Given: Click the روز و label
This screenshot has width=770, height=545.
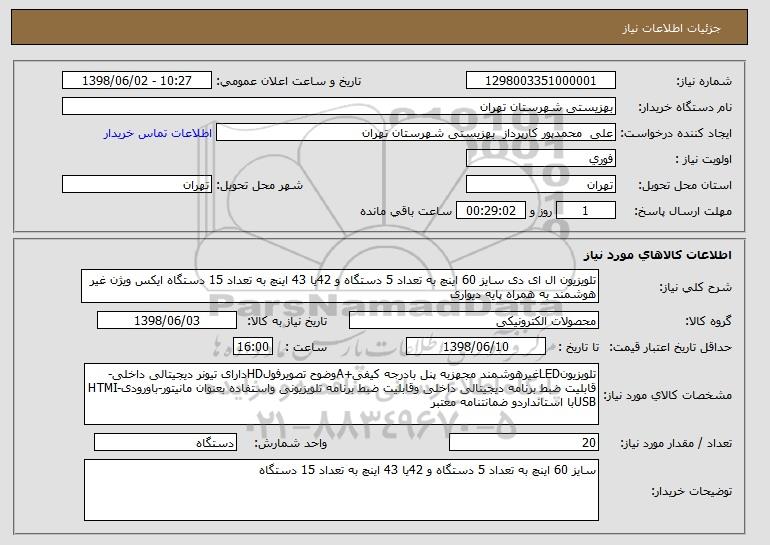Looking at the screenshot, I should pos(541,211).
